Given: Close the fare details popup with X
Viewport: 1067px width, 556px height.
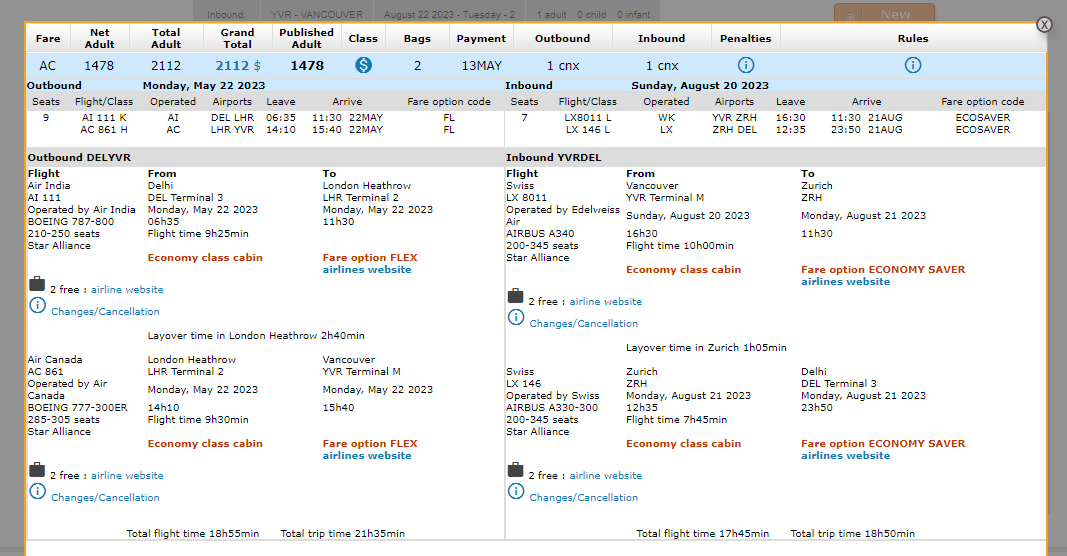Looking at the screenshot, I should pyautogui.click(x=1044, y=25).
